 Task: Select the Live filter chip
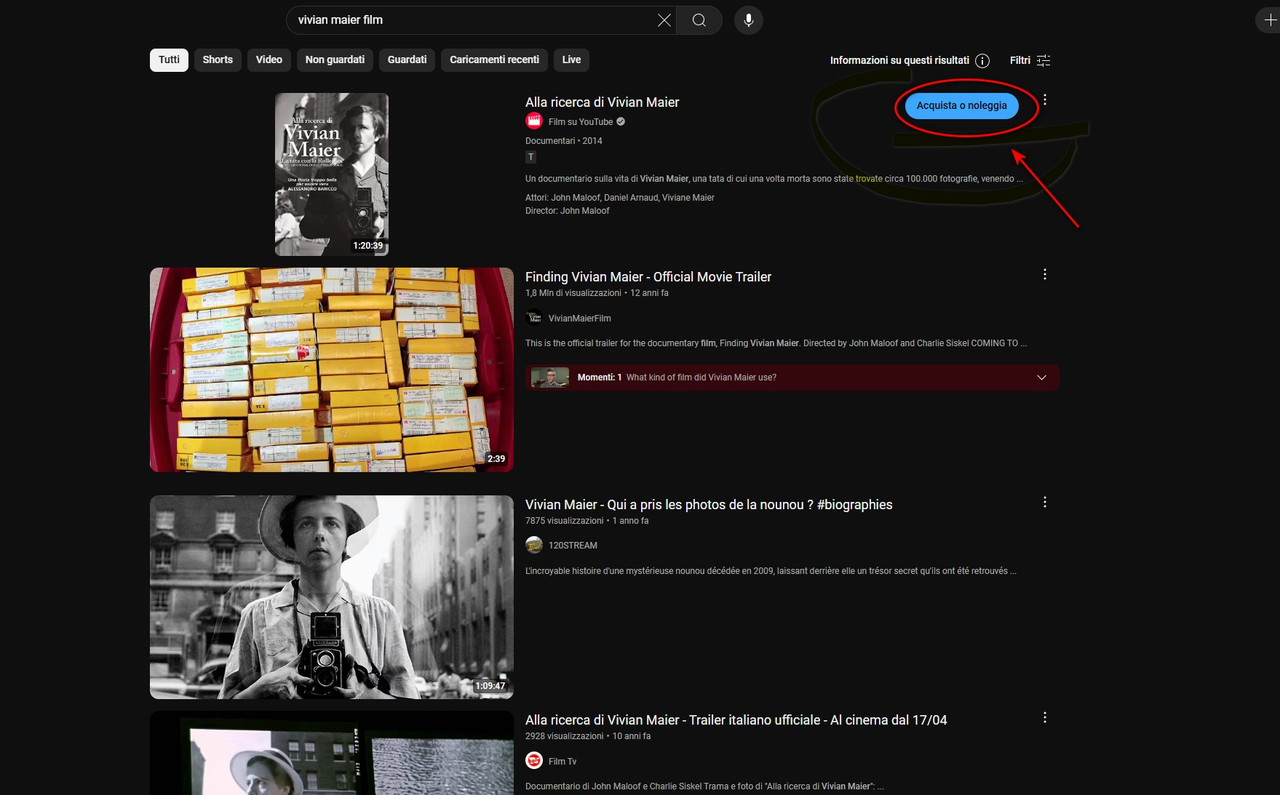point(571,60)
